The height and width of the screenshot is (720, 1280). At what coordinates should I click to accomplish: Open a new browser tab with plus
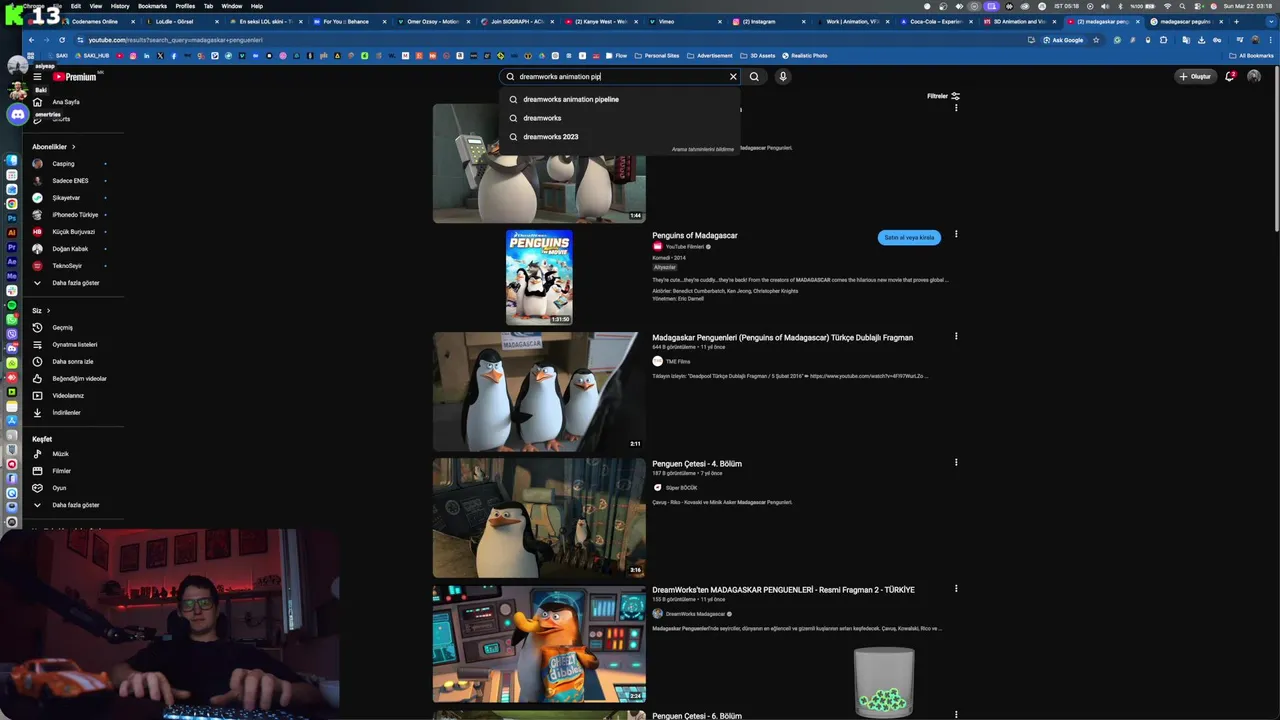coord(1236,21)
